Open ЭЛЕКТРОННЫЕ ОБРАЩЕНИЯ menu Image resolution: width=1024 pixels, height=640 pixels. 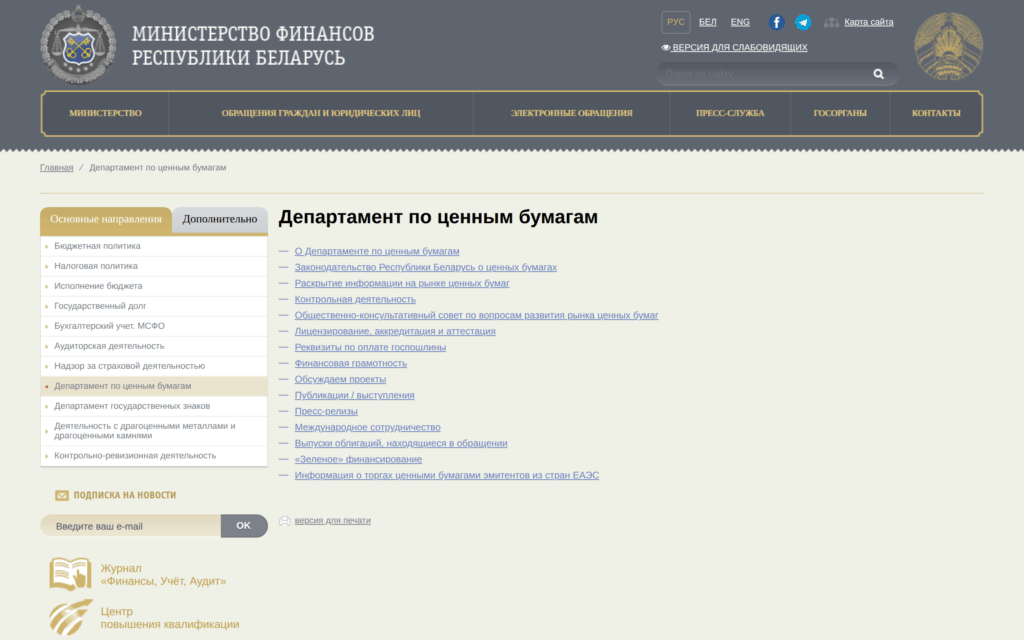571,113
